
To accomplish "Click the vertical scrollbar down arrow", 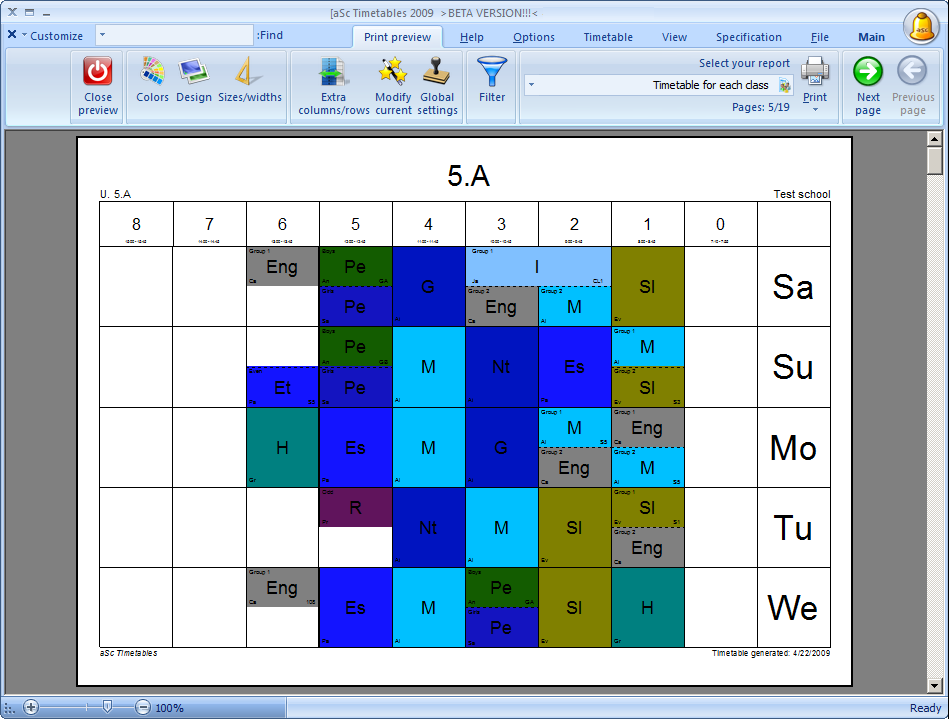I will coord(935,686).
